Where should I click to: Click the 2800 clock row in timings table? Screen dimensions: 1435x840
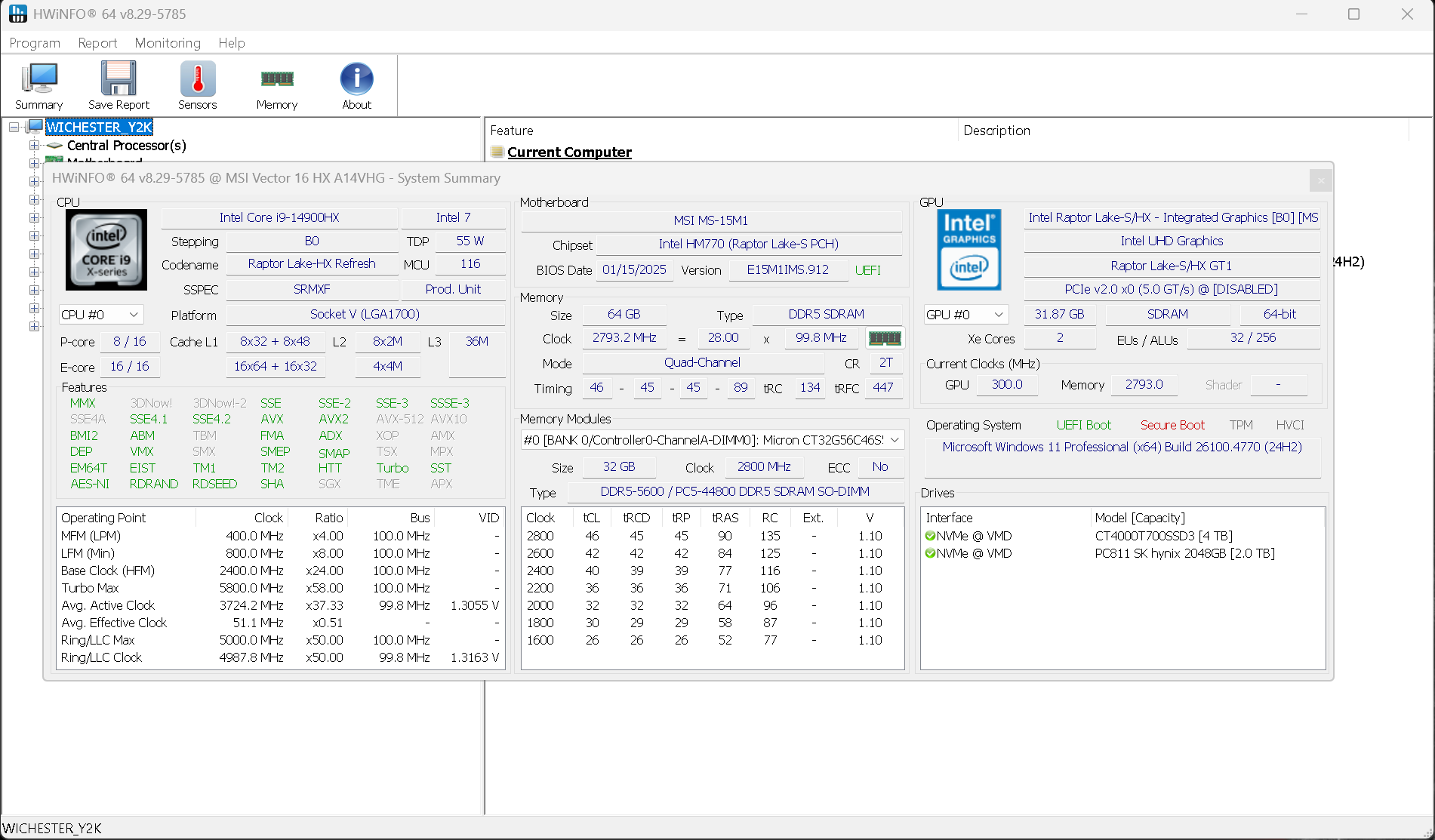tap(712, 536)
